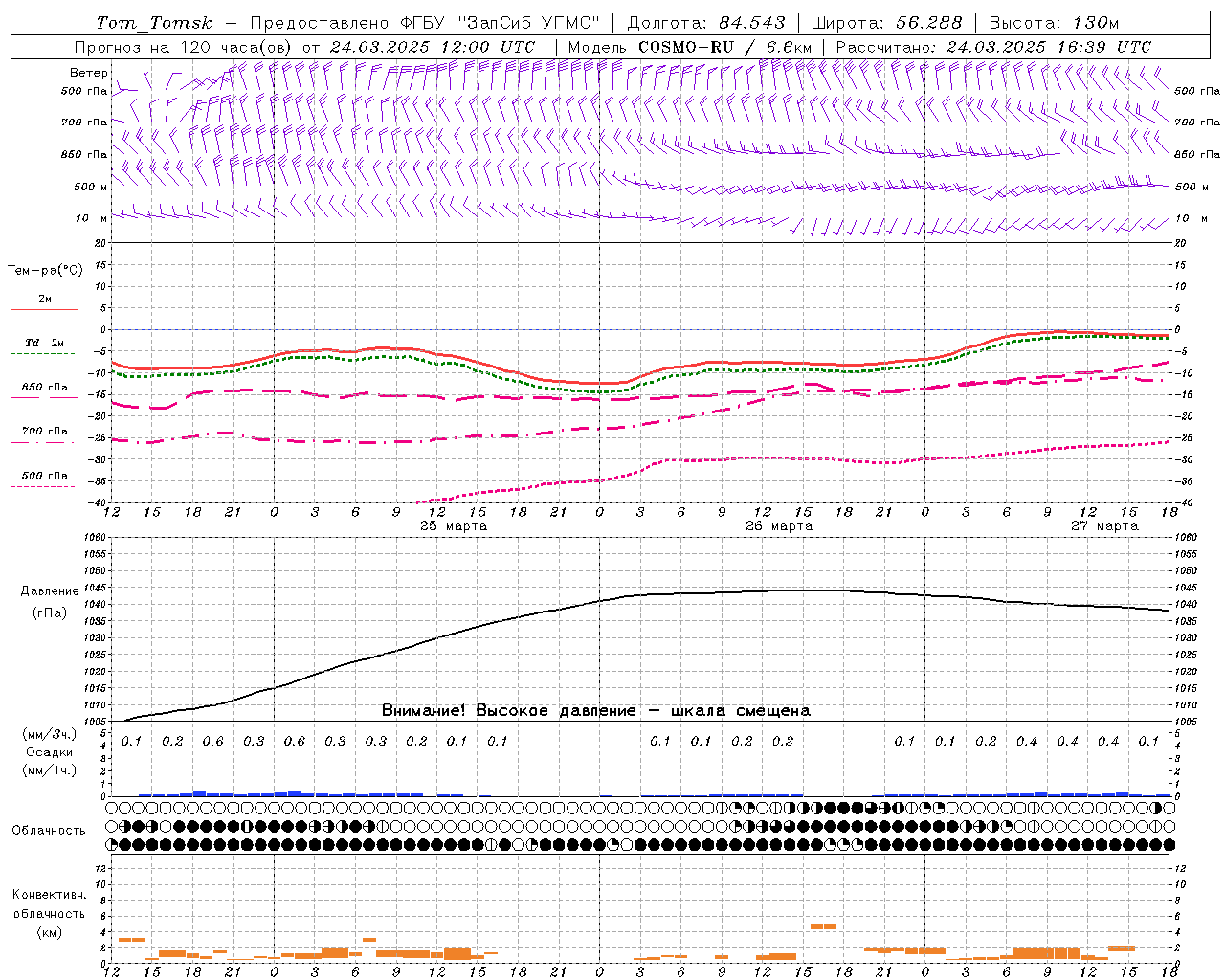Click the Ветер wind panel label
This screenshot has width=1225, height=980.
[x=88, y=73]
